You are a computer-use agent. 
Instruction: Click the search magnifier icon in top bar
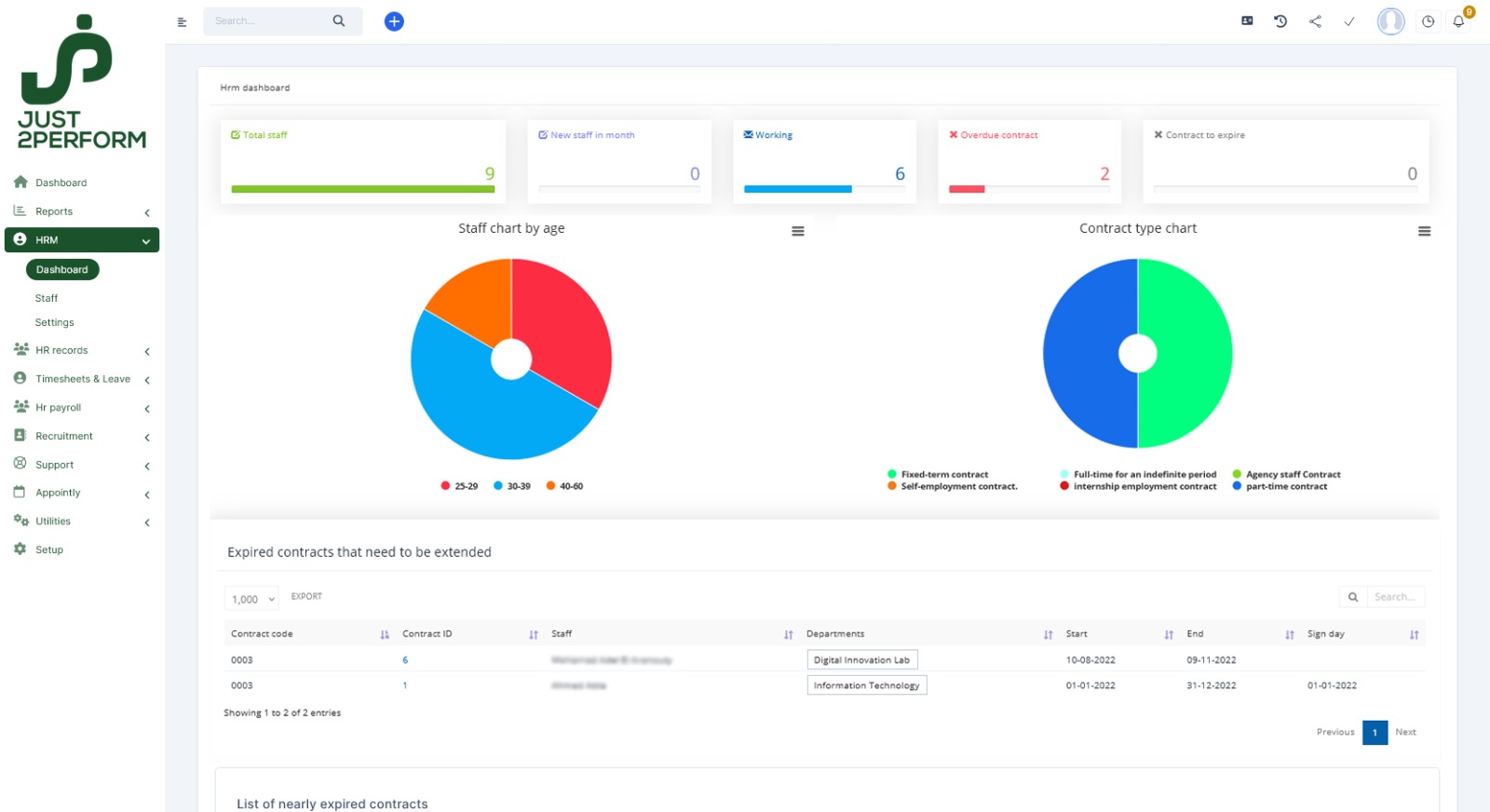pos(339,20)
